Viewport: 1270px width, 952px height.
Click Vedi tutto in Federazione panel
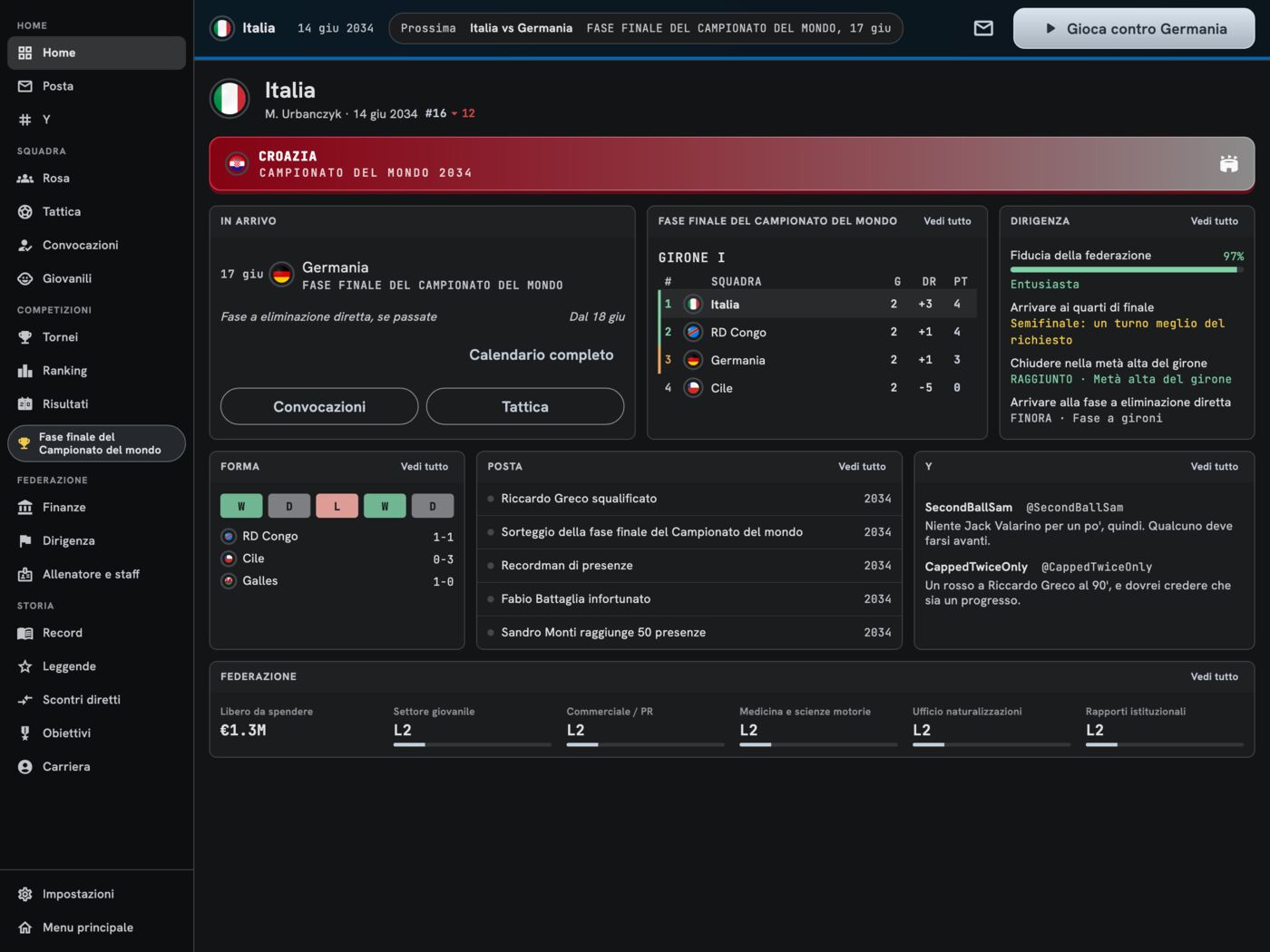1214,677
